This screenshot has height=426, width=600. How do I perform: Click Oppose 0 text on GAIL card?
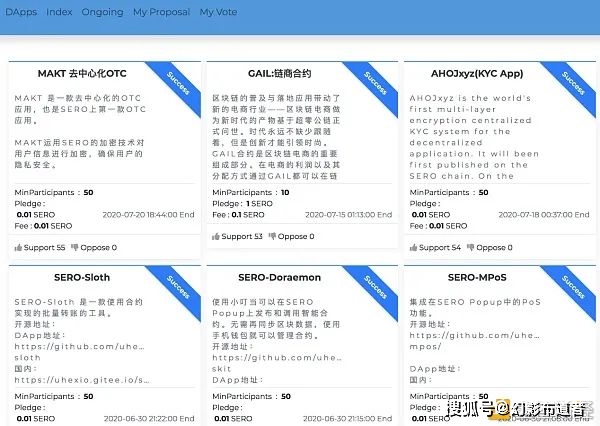tap(296, 237)
